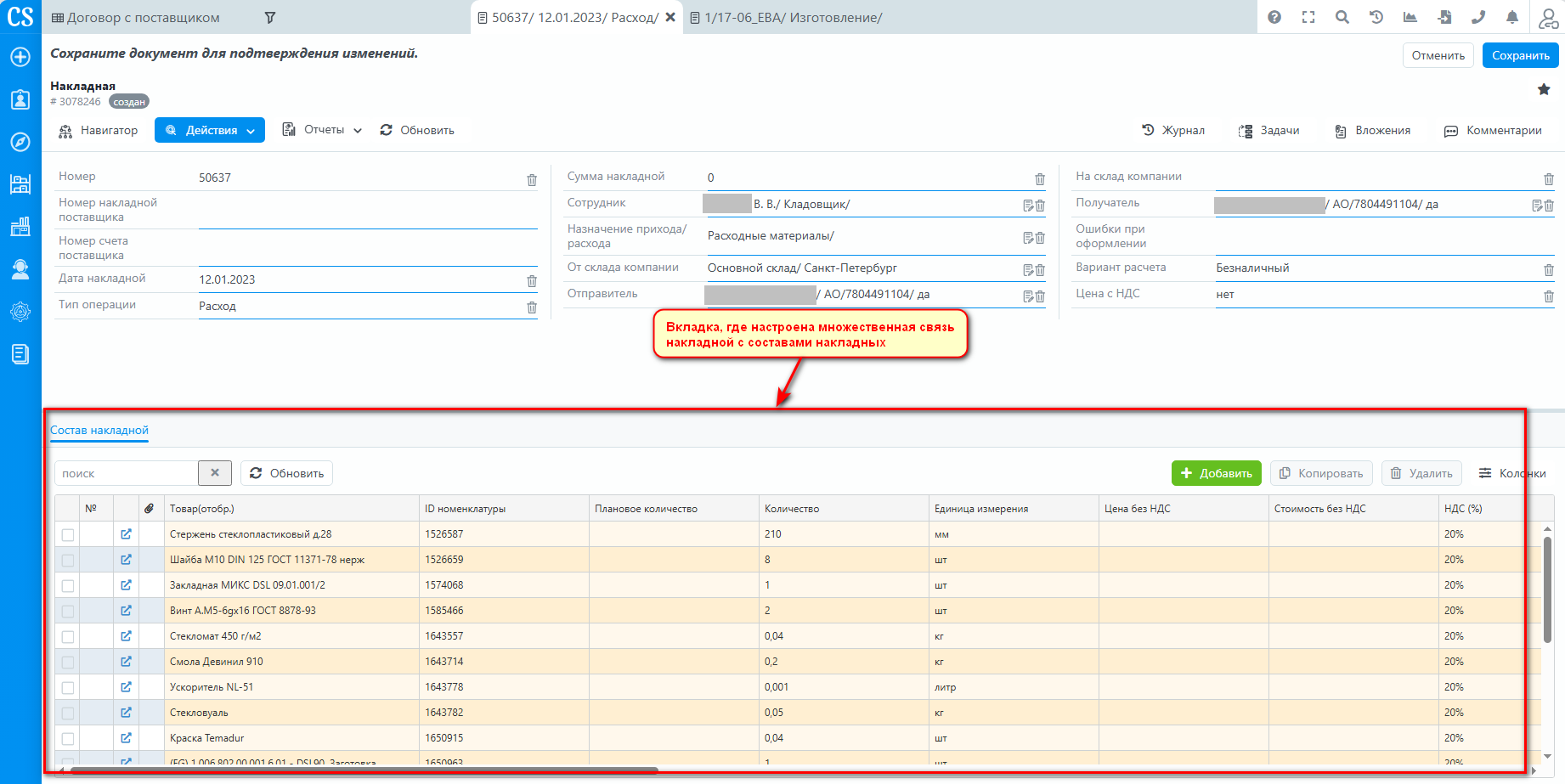Click the green Добавить button
The width and height of the screenshot is (1565, 784).
point(1216,473)
